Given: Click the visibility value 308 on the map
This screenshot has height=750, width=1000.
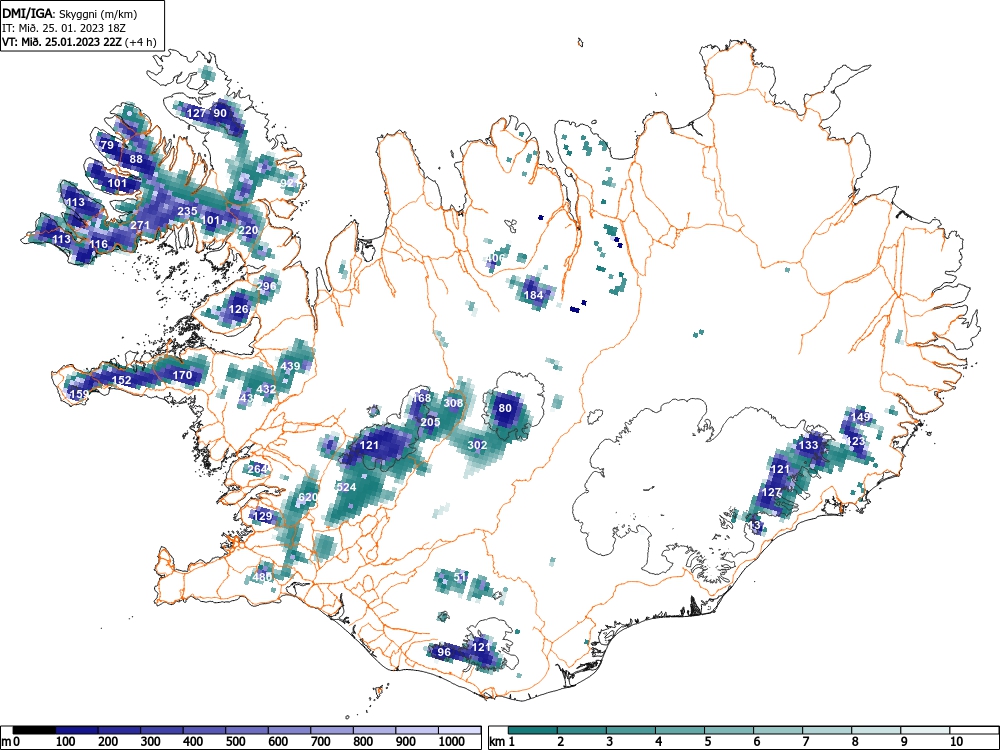Looking at the screenshot, I should (x=453, y=403).
